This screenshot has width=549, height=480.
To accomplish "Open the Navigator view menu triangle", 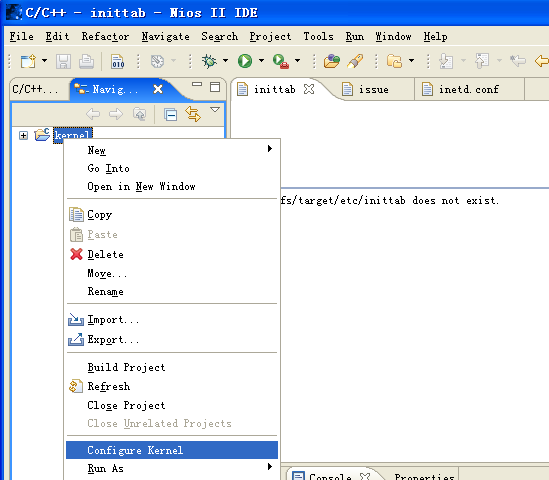I will point(215,110).
